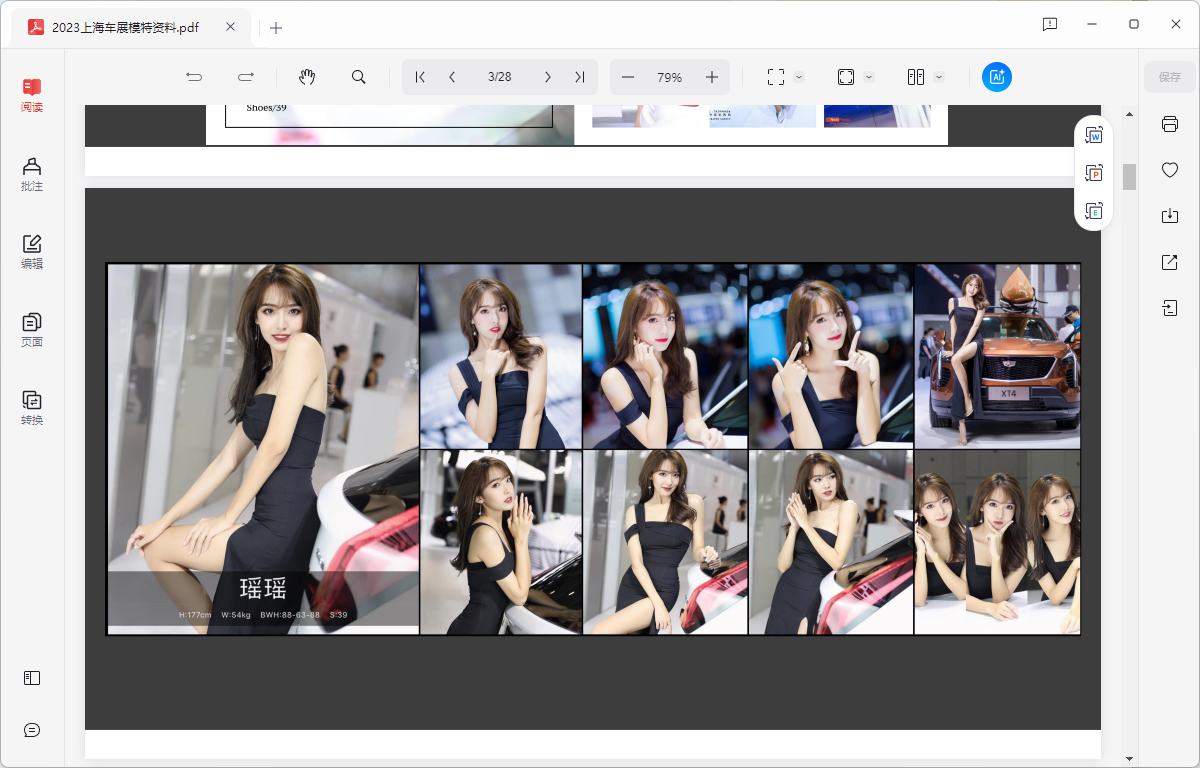This screenshot has width=1200, height=768.
Task: Go to the next page
Action: [x=548, y=77]
